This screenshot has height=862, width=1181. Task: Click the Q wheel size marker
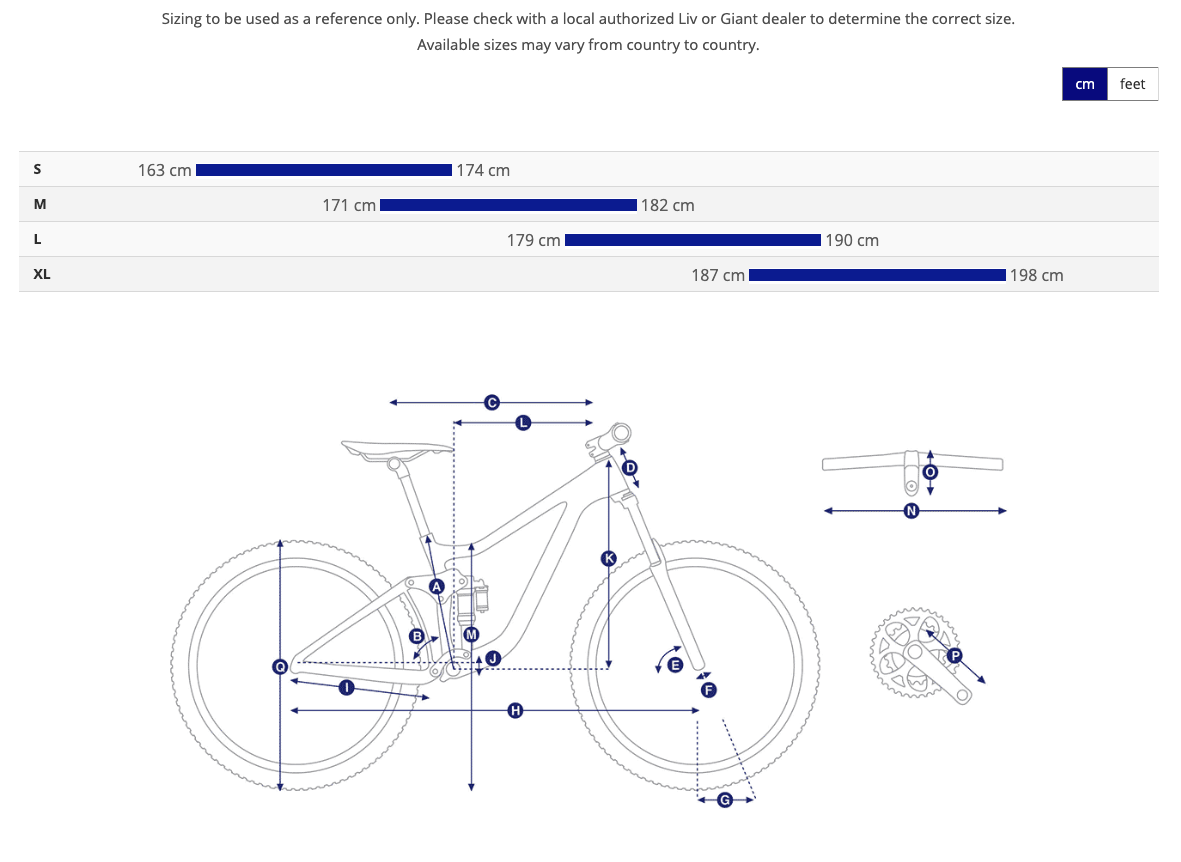280,666
